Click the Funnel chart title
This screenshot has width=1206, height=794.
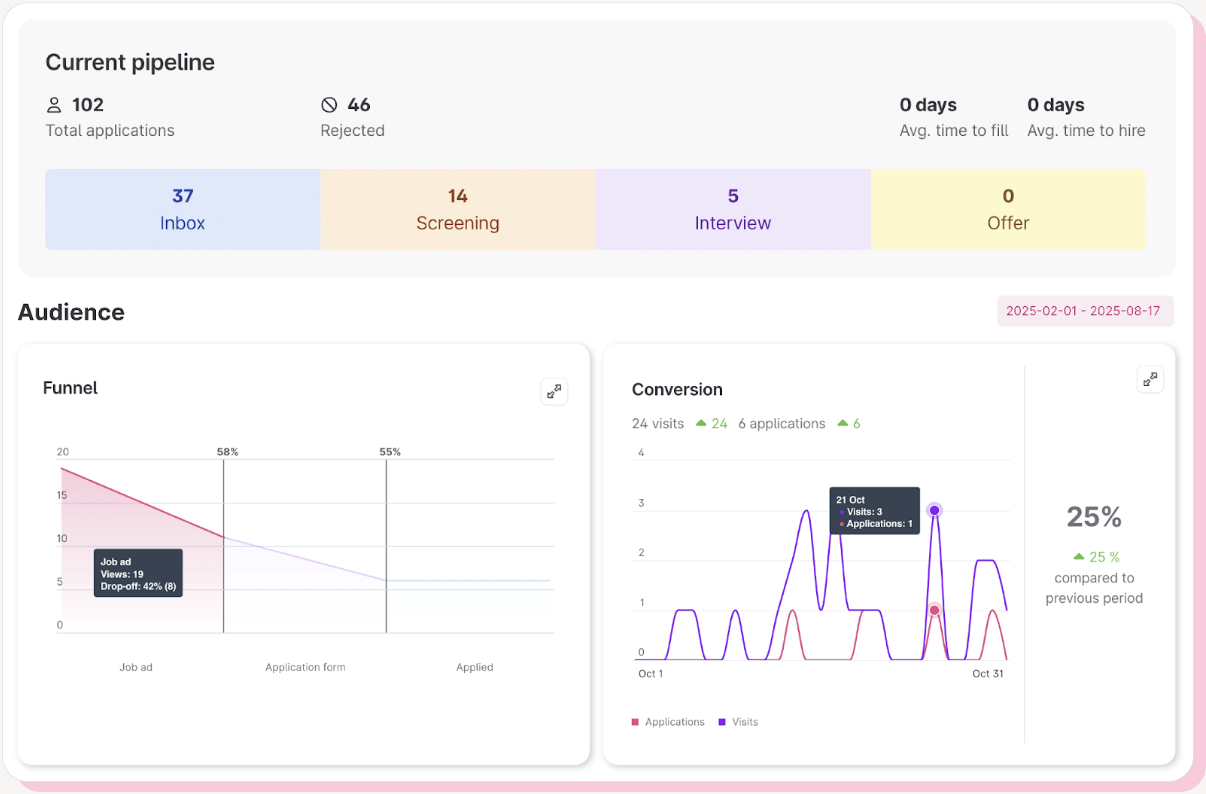(70, 388)
